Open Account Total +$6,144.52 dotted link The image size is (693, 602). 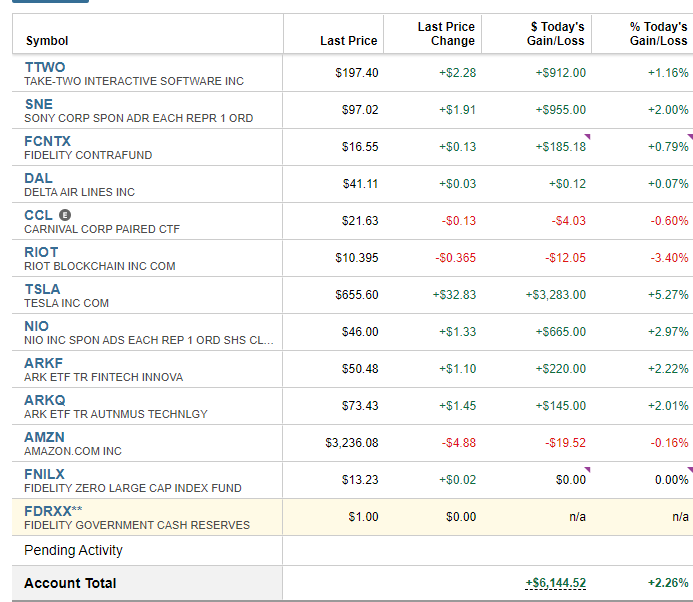(x=556, y=583)
